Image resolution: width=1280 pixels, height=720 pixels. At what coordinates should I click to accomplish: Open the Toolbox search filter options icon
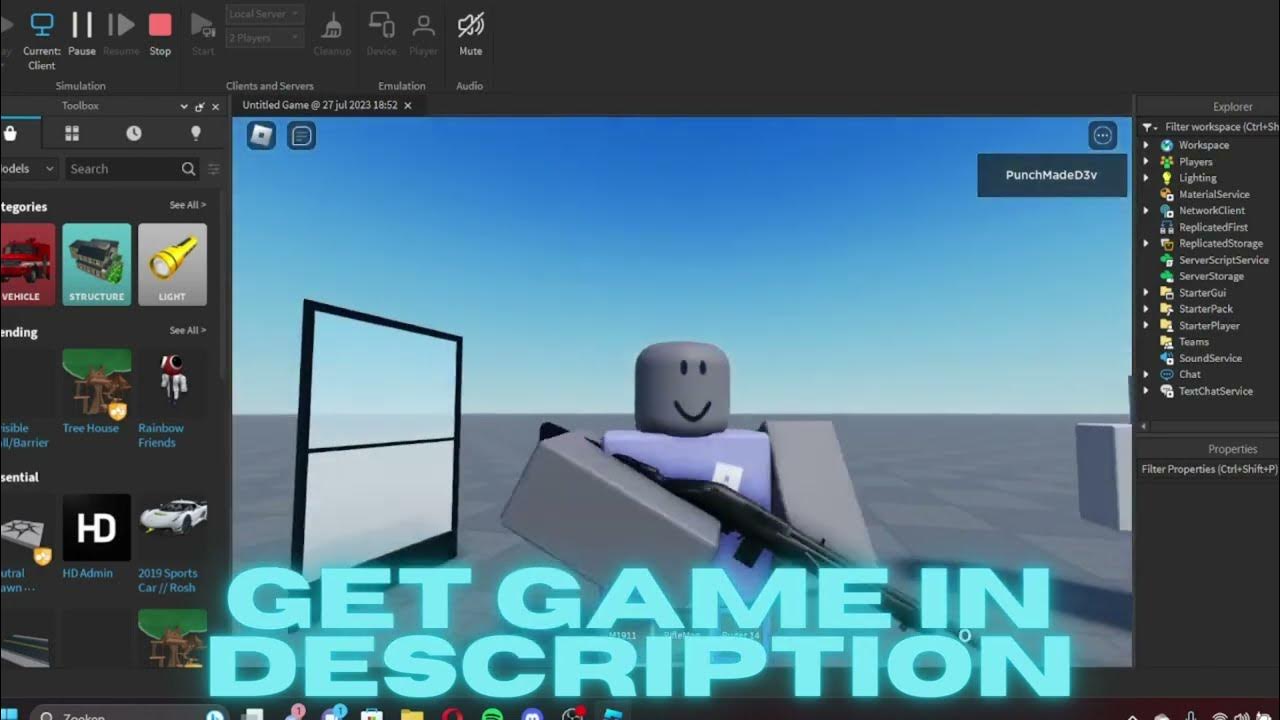click(x=214, y=169)
